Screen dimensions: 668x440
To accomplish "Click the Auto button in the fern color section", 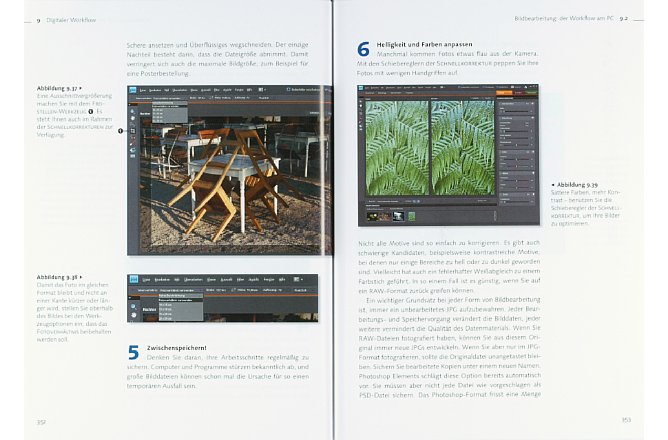I will point(528,152).
